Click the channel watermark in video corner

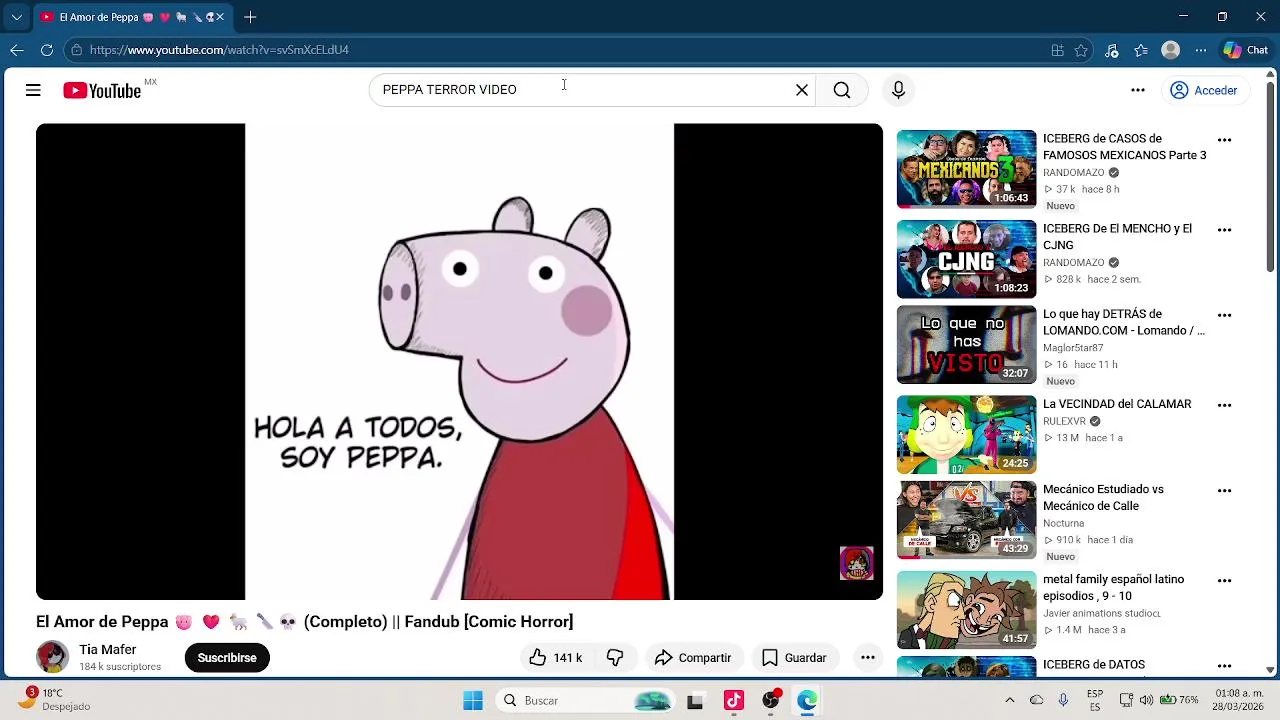[x=856, y=564]
